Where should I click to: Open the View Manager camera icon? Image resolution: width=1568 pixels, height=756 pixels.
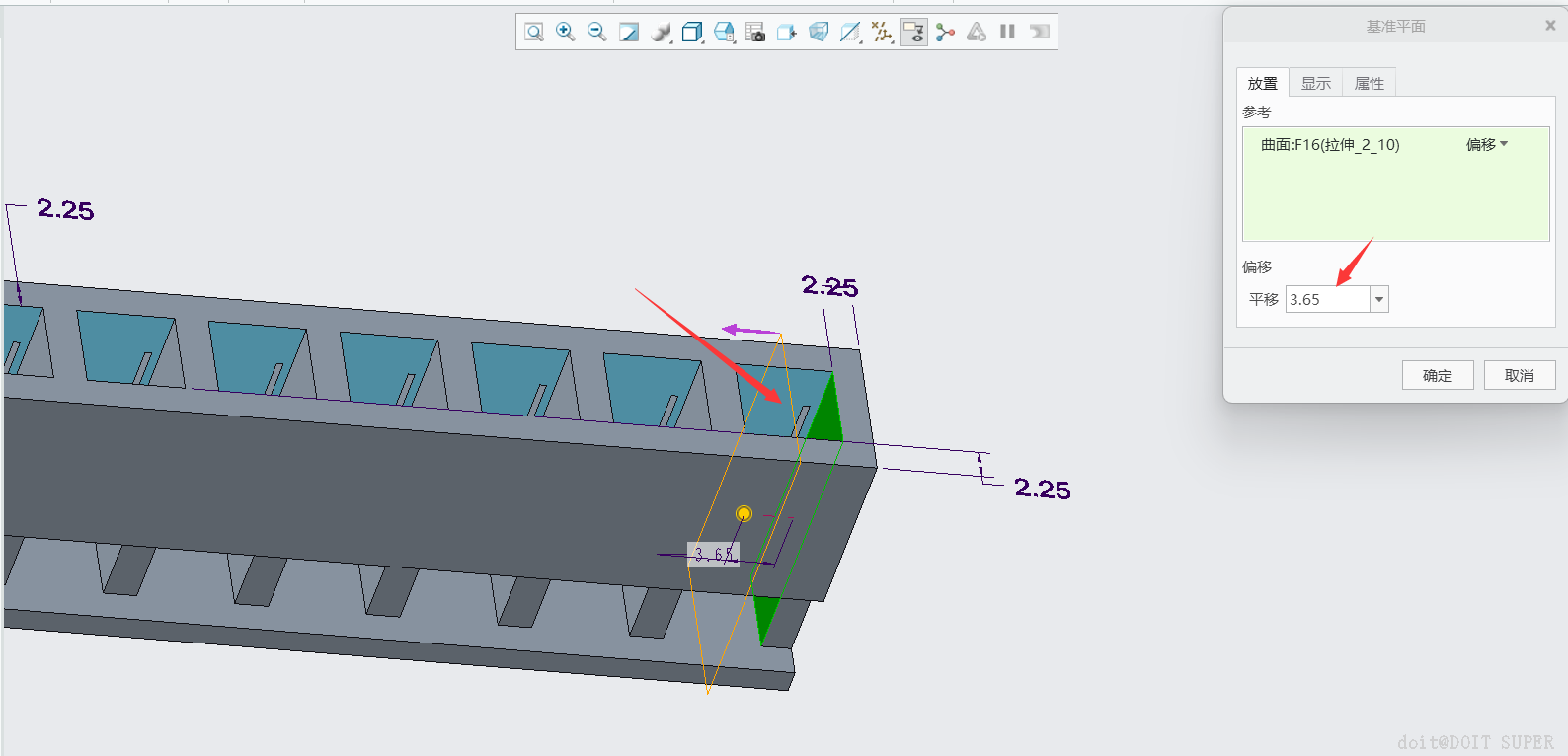point(755,32)
